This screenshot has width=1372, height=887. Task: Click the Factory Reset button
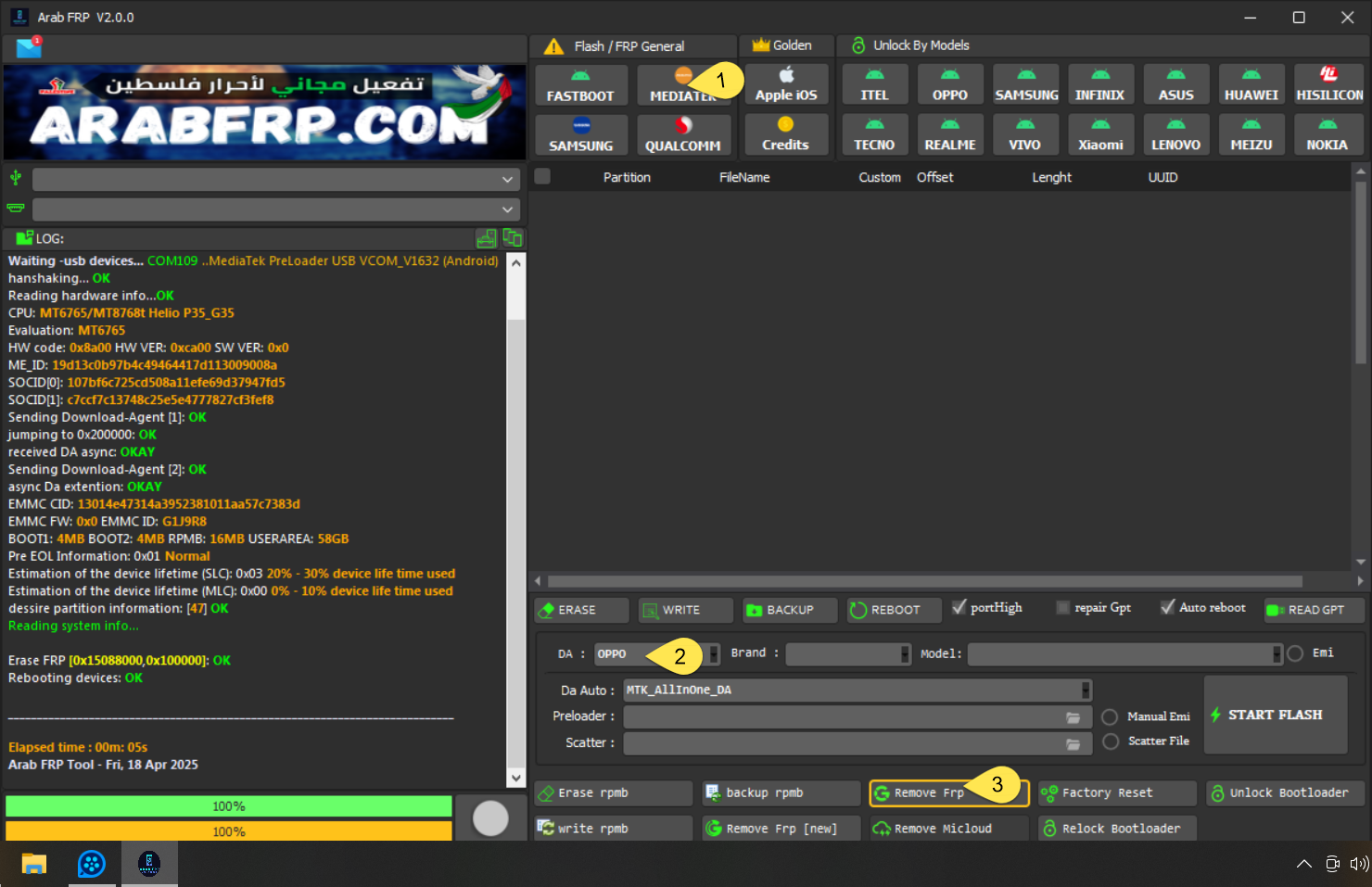point(1117,793)
